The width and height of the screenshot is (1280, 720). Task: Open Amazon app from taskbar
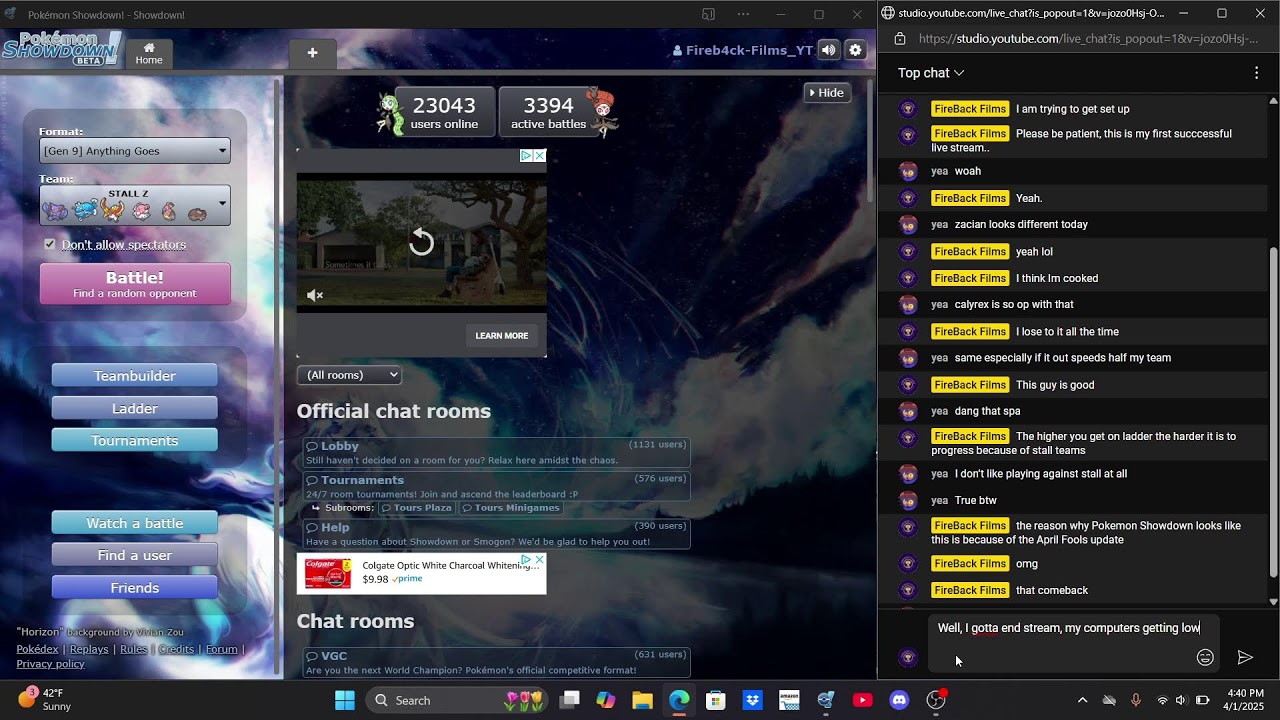click(x=789, y=700)
